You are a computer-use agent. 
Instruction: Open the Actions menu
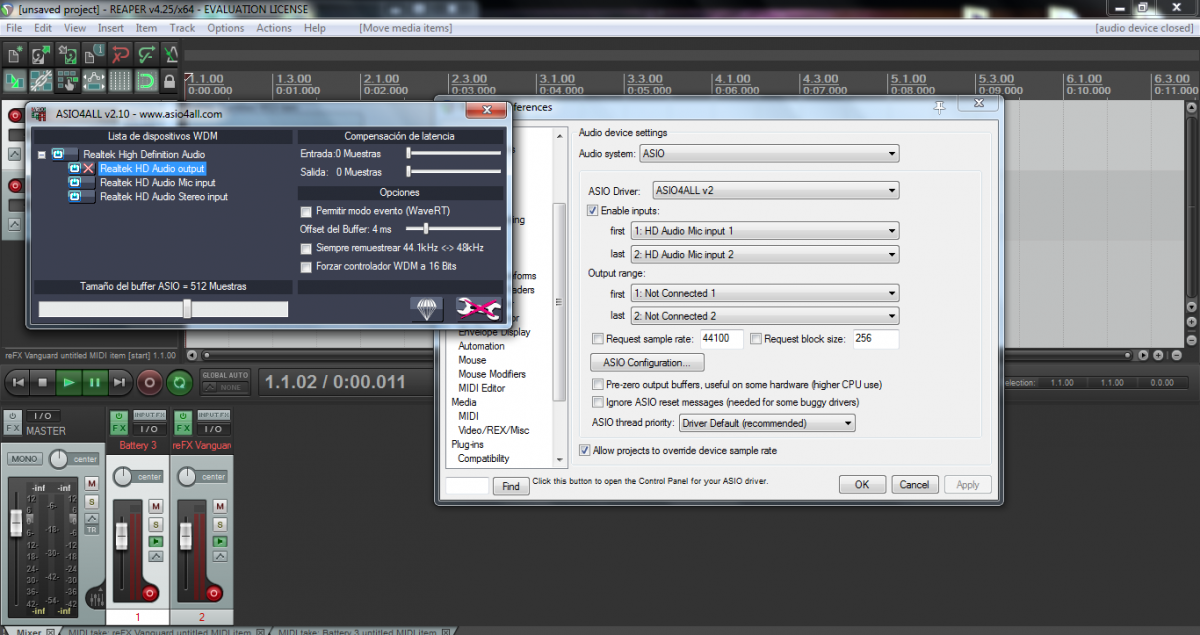[x=274, y=28]
